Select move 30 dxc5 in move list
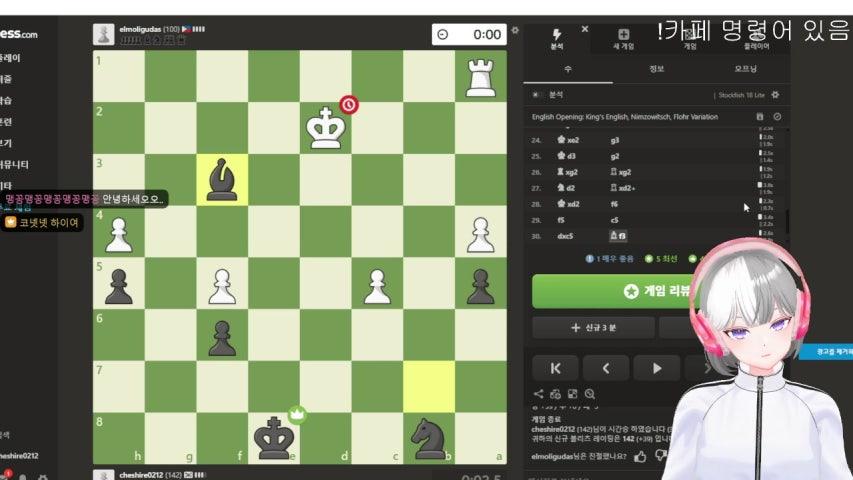Screen dimensions: 853x480 tap(565, 236)
